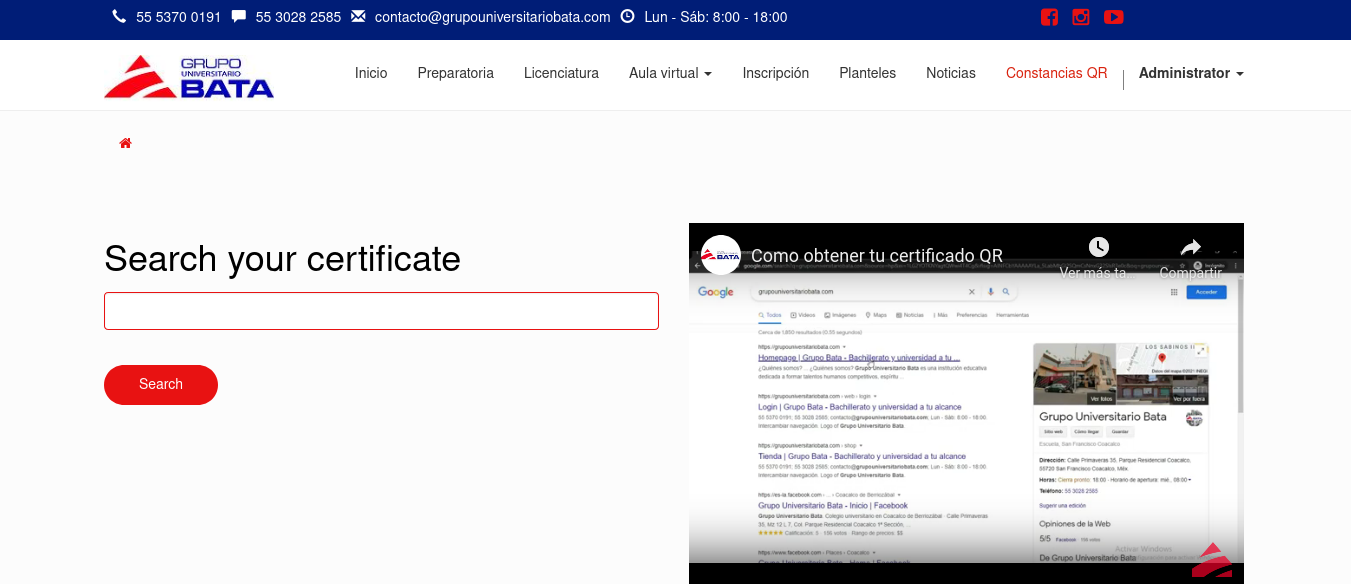Click the clock icon beside the opening hours
Screen dimensions: 1351x584
628,16
